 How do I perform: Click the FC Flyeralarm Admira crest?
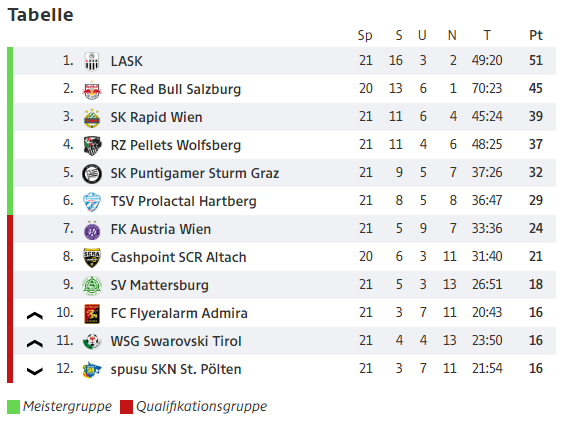pyautogui.click(x=92, y=314)
